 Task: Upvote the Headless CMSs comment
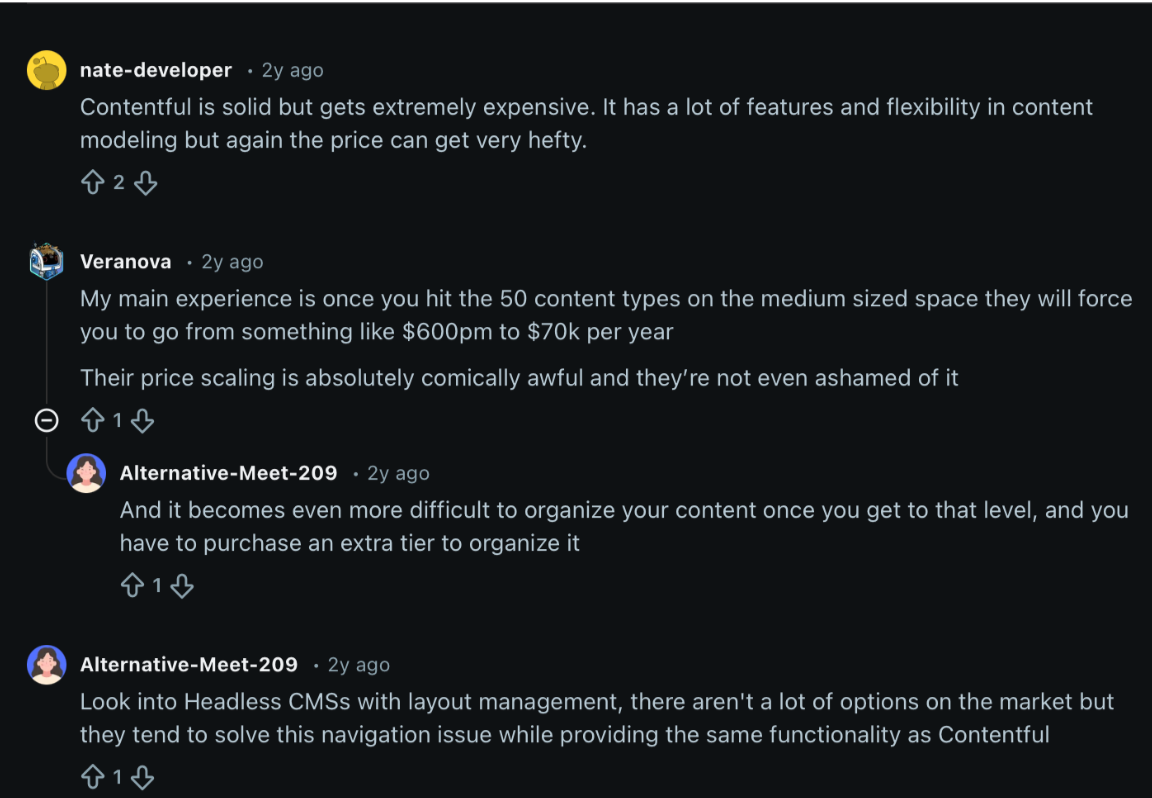(x=93, y=777)
